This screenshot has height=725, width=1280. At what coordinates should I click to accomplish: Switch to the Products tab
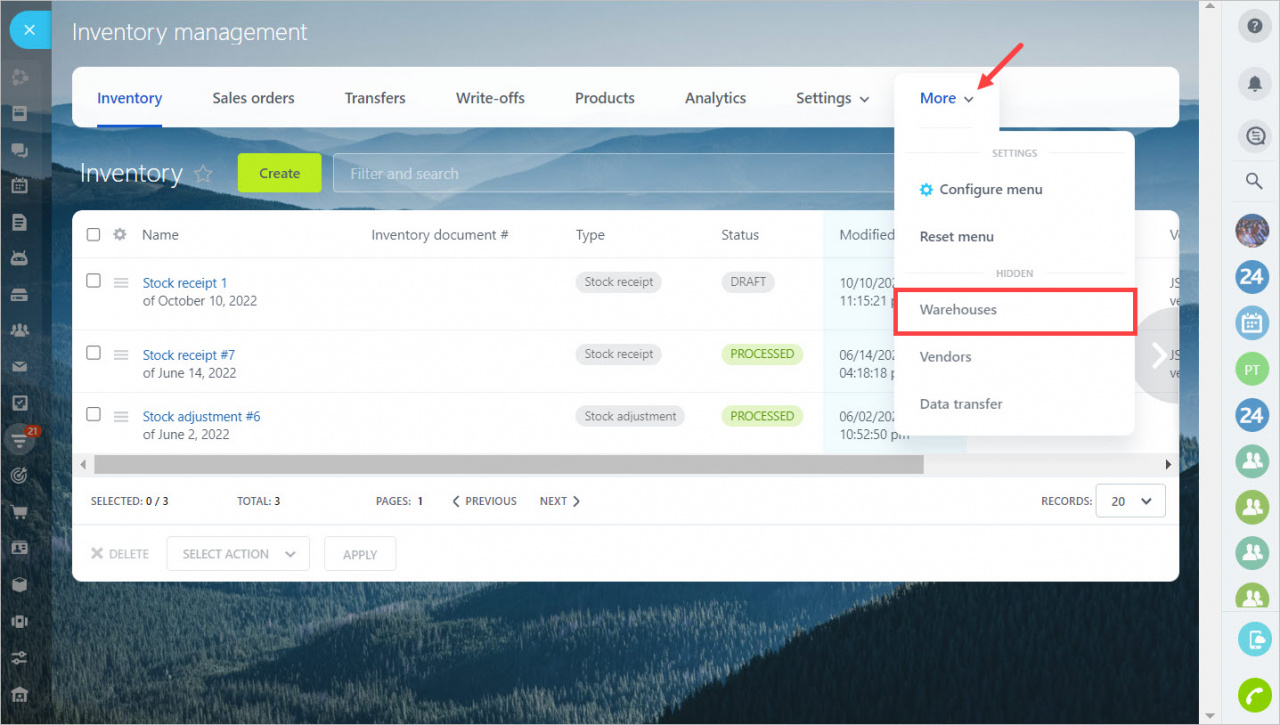605,98
